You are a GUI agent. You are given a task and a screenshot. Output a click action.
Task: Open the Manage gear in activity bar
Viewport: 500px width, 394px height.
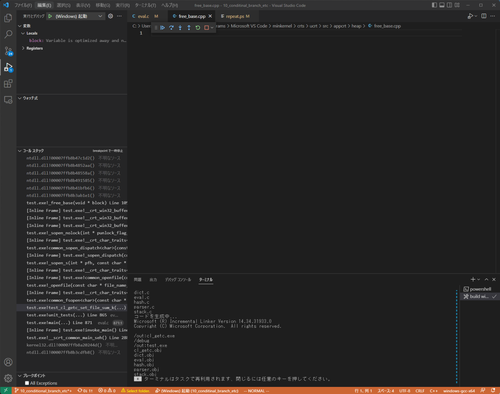pos(8,378)
